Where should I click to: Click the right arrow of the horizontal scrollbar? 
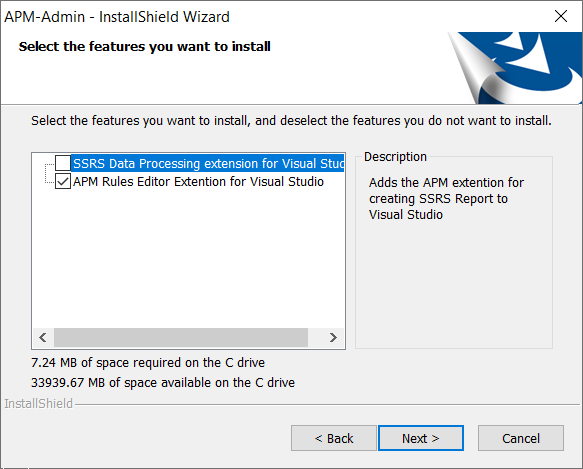point(334,337)
